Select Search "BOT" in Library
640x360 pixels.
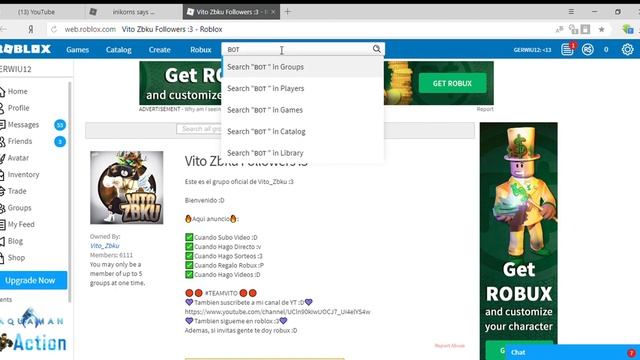[x=302, y=153]
